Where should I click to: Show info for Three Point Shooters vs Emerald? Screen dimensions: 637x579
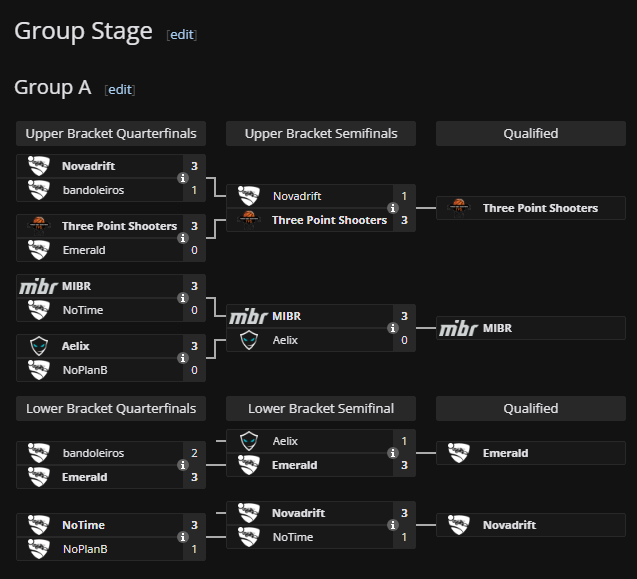tap(183, 238)
